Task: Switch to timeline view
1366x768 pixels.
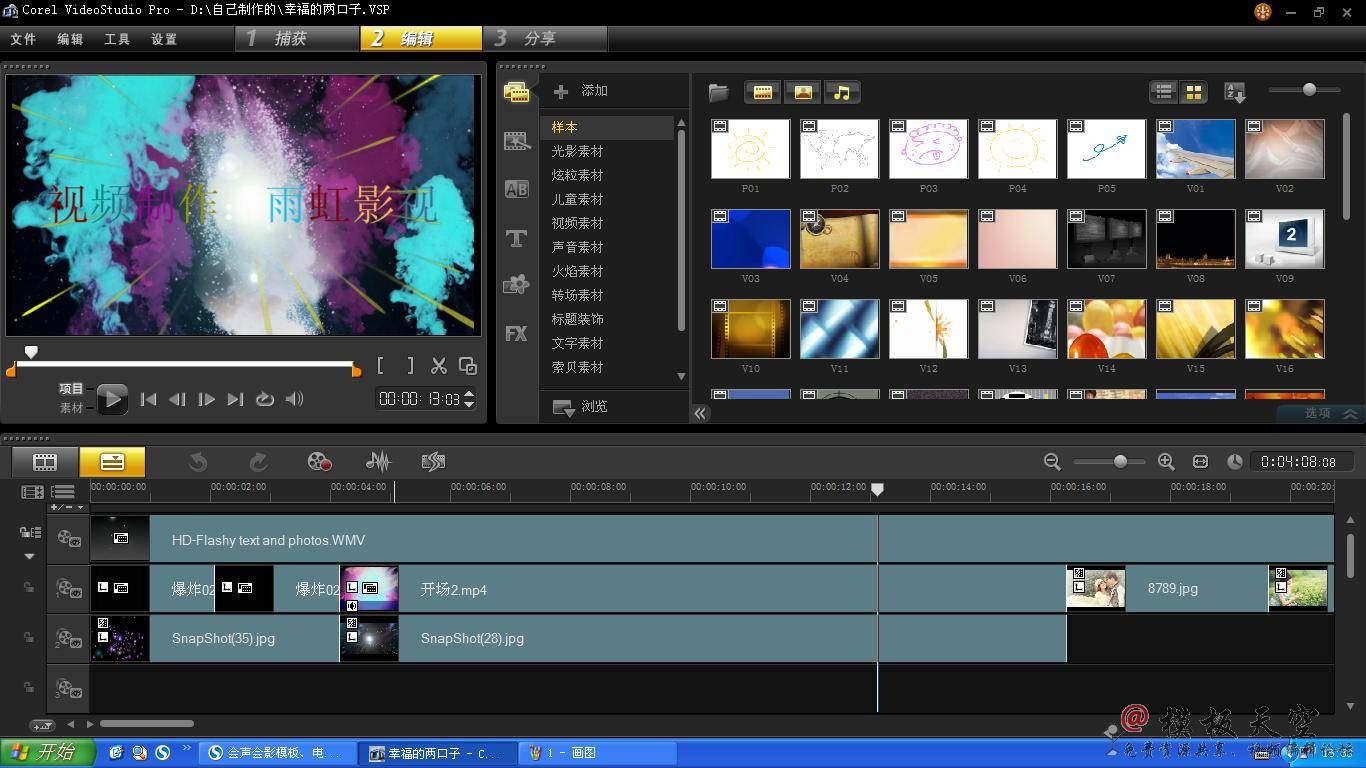Action: click(x=112, y=462)
